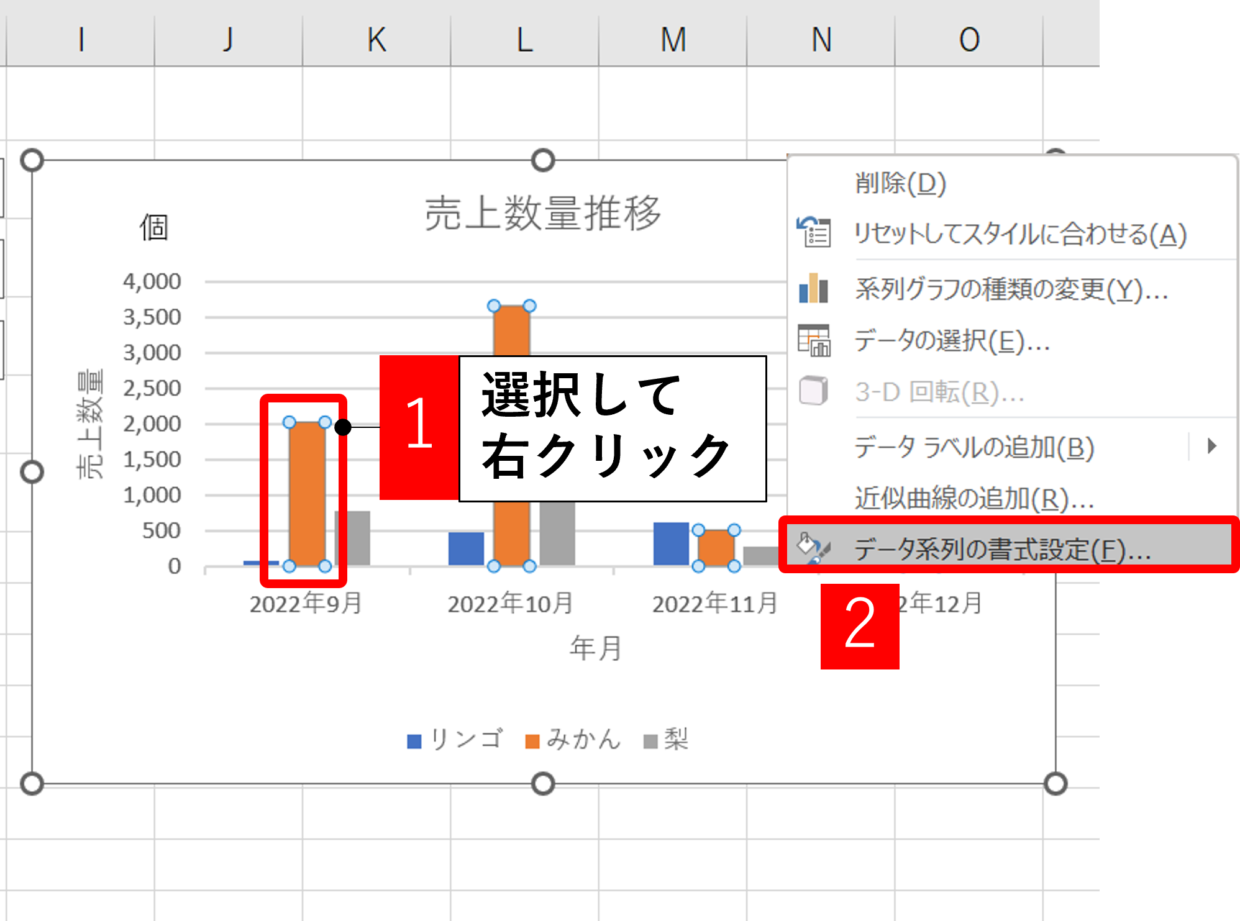Click the 1,000 axis value

(152, 495)
